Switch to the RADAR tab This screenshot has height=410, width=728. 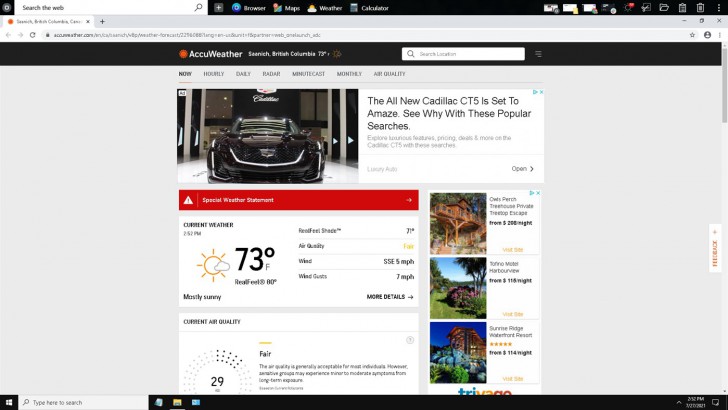tap(271, 74)
